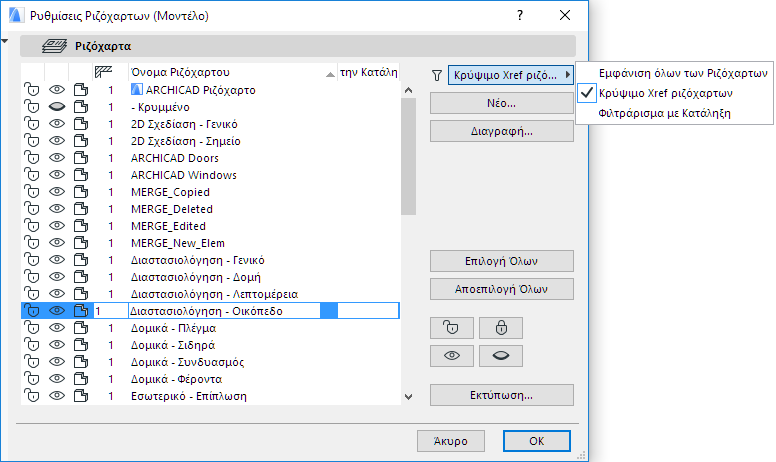Screen dimensions: 776x462
Task: Select the MERGE_Deleted layer name
Action: pos(172,209)
